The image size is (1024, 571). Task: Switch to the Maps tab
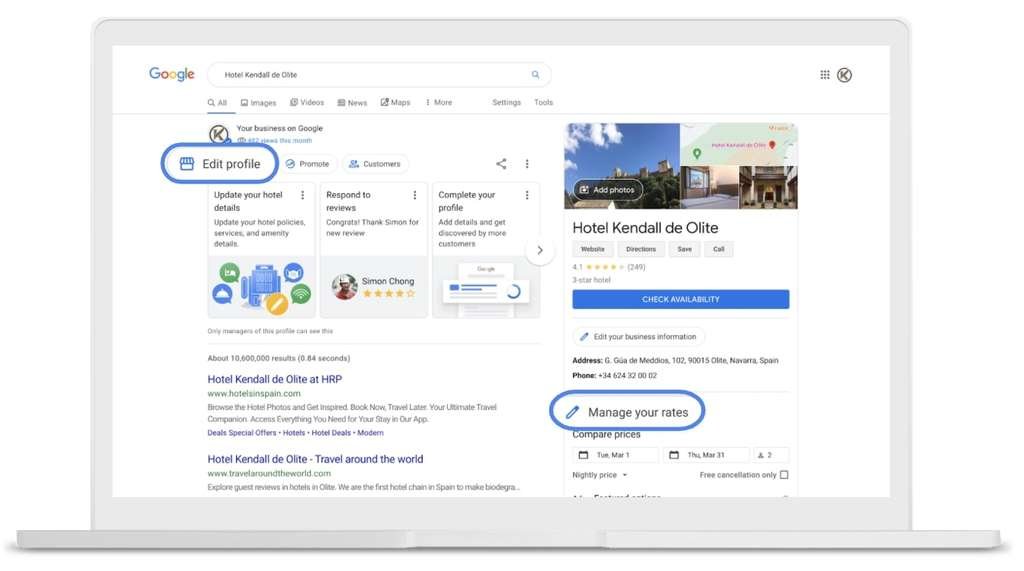coord(396,103)
